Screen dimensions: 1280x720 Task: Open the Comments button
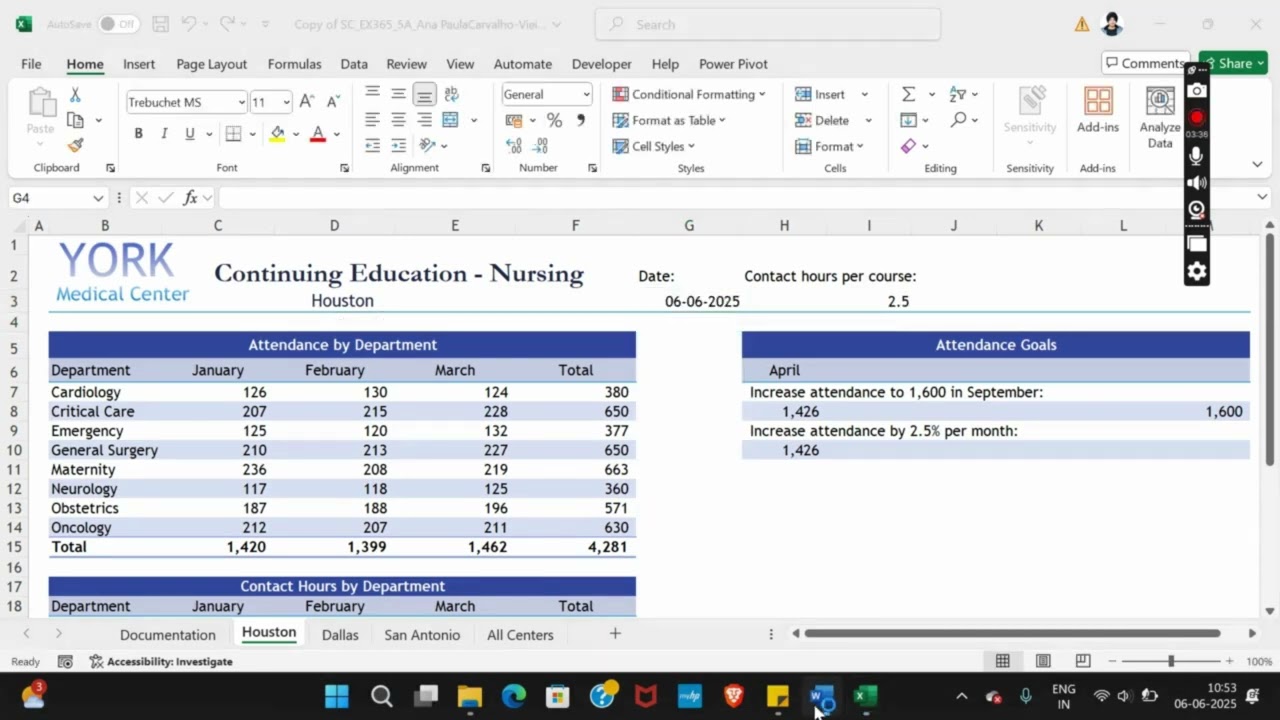click(1146, 63)
